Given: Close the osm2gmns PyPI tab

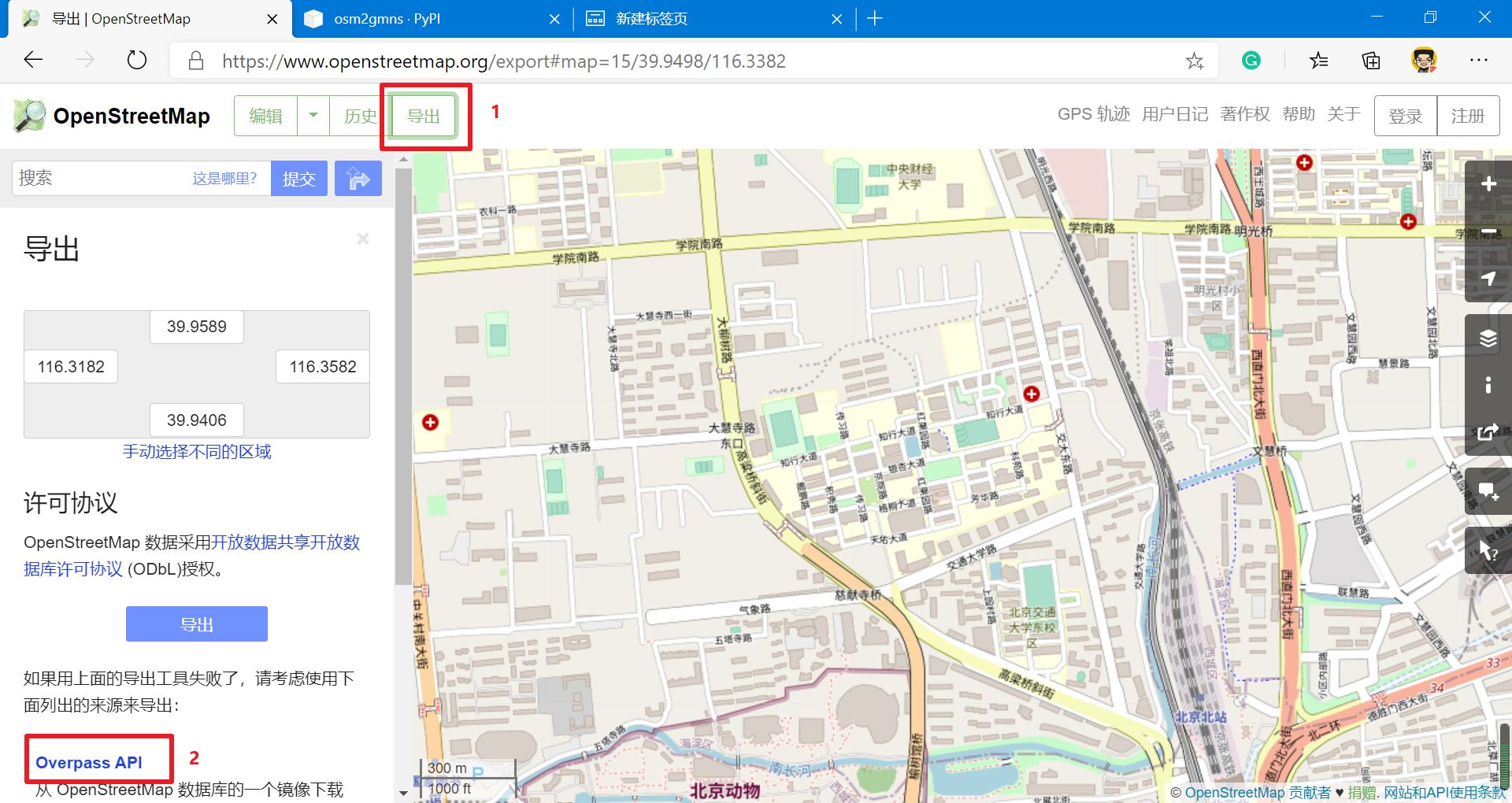Looking at the screenshot, I should tap(554, 19).
